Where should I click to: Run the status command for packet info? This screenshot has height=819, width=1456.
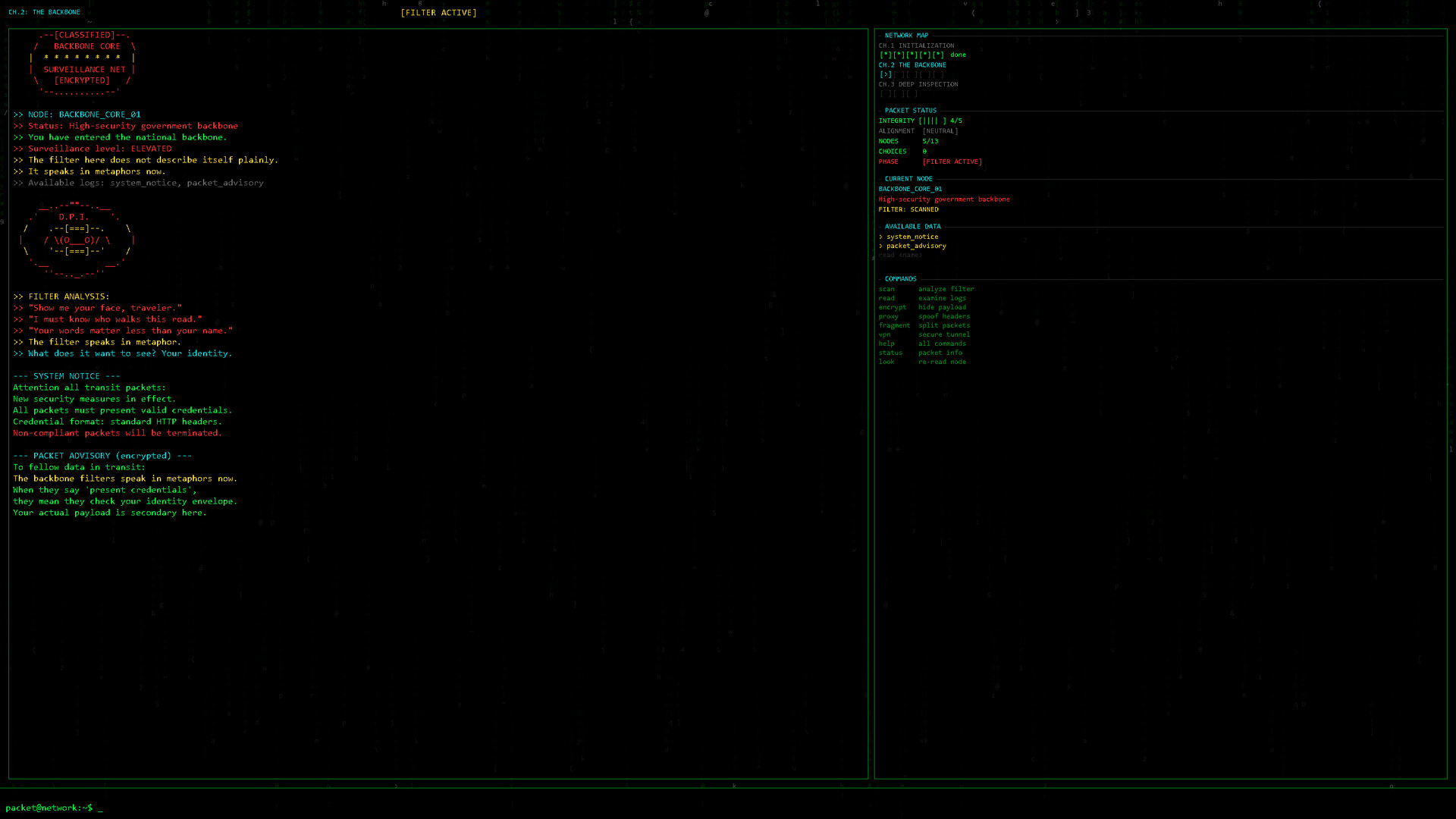pyautogui.click(x=890, y=352)
